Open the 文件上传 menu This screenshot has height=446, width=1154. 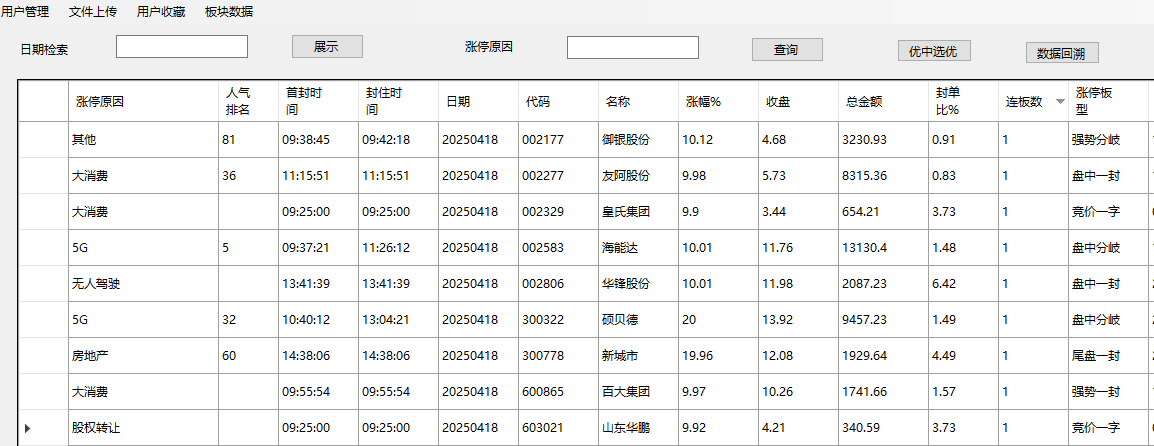[93, 11]
